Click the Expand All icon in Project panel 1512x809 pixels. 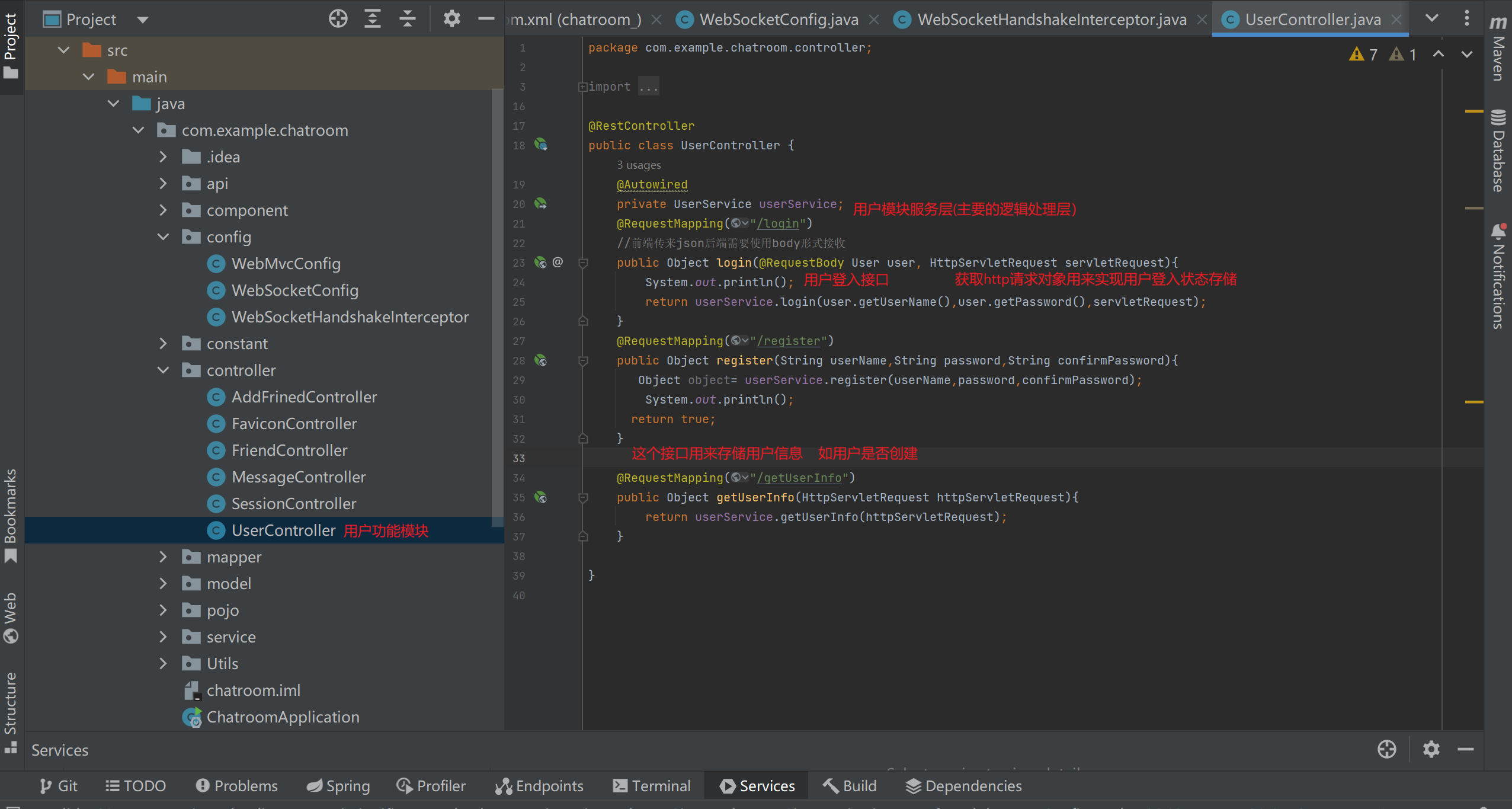[372, 19]
